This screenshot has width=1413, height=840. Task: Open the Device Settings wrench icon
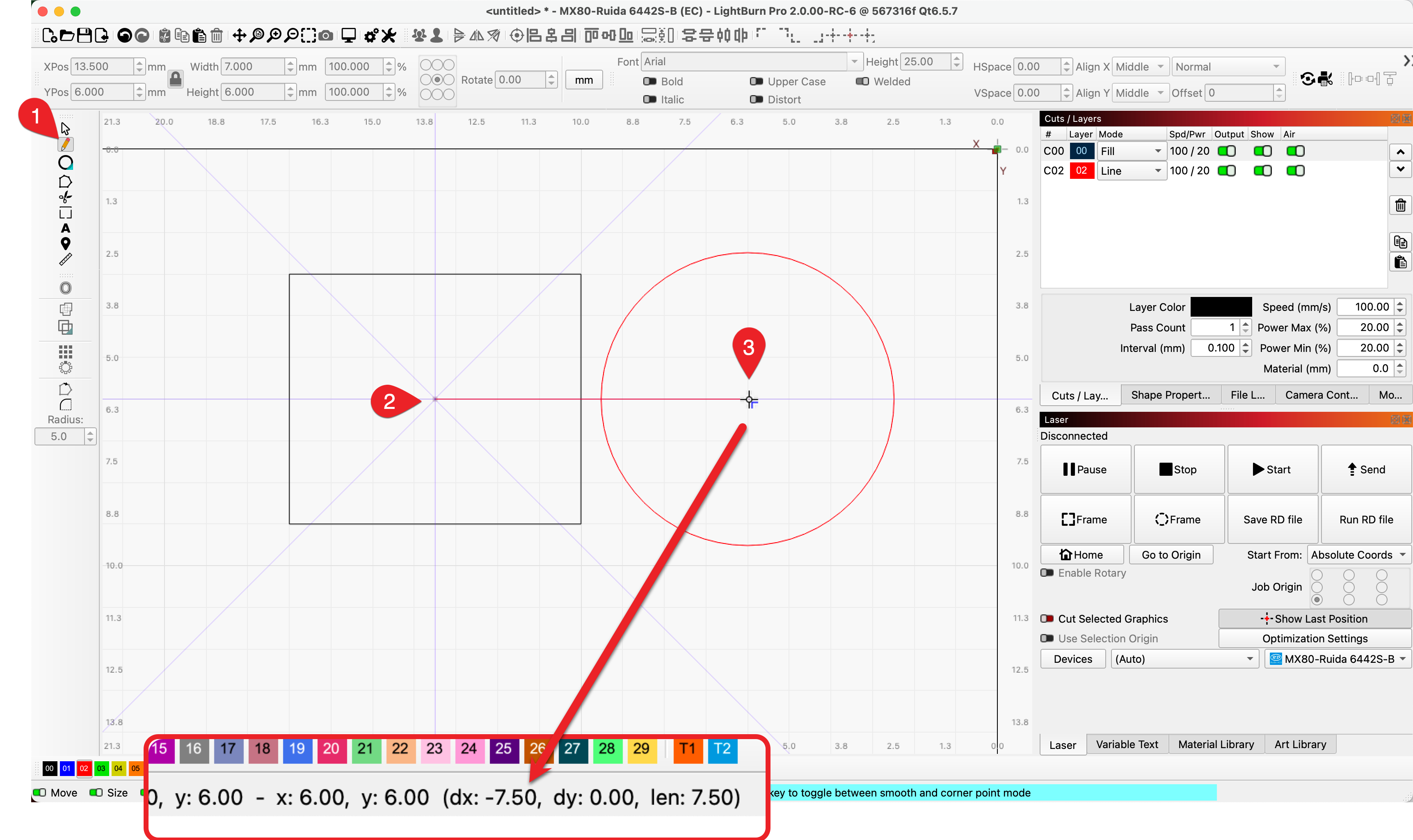click(x=389, y=36)
